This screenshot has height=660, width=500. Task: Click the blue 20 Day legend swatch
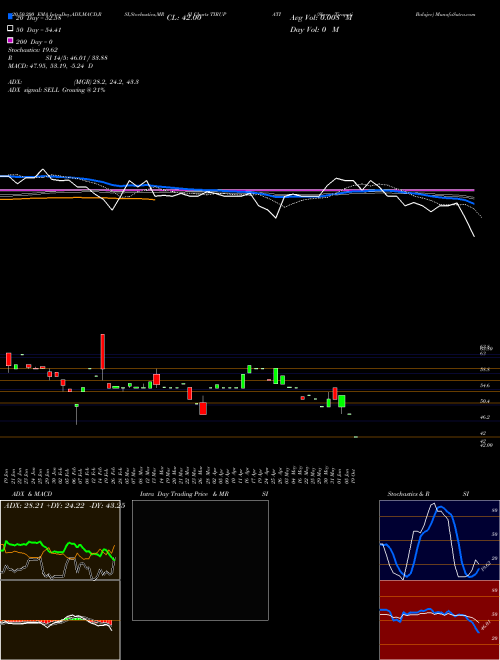10,17
